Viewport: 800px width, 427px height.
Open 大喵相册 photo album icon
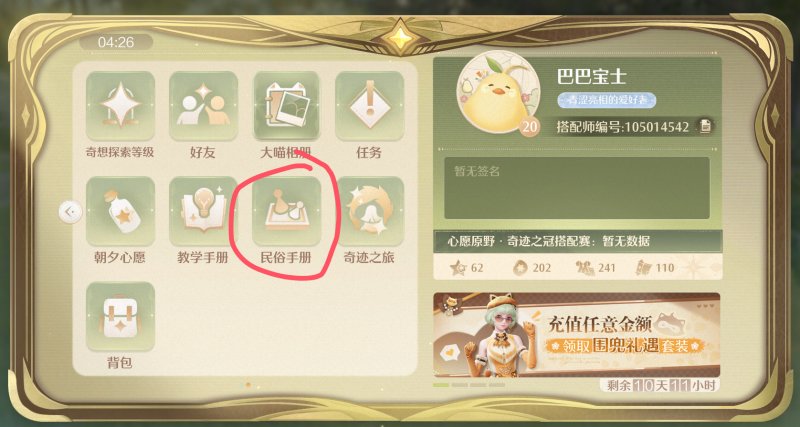click(286, 106)
